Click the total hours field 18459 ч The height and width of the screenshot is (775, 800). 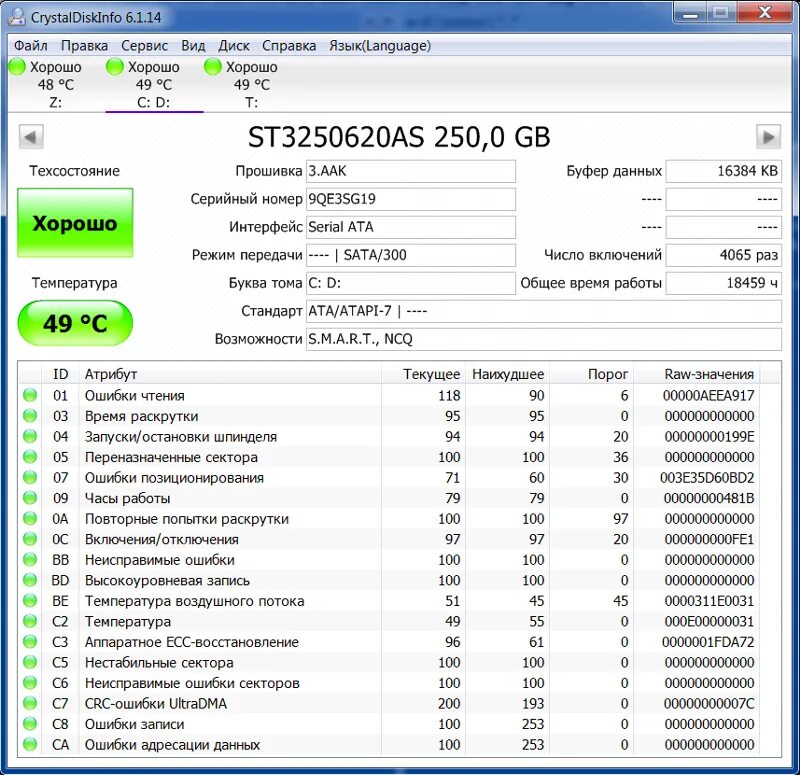(x=723, y=283)
